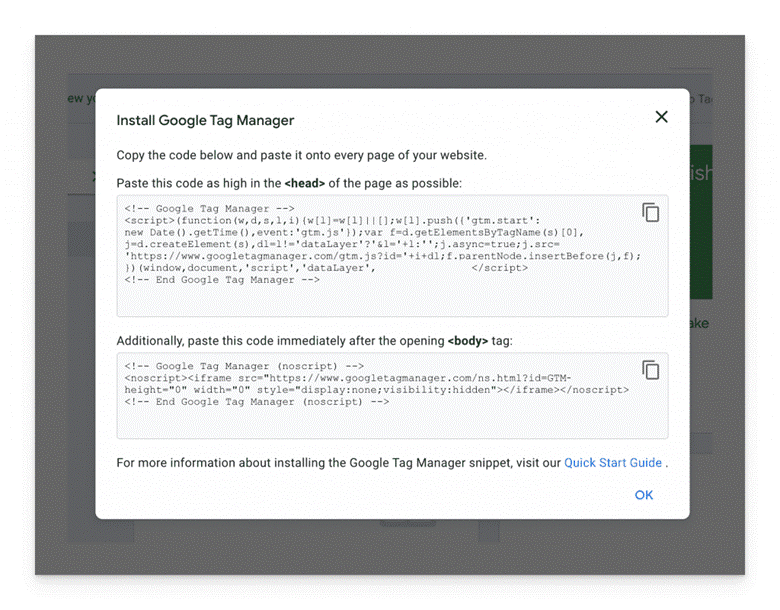Click the '<!-- Google Tag Manager (noscript) -->' line
Viewport: 780px width, 610px height.
click(244, 366)
